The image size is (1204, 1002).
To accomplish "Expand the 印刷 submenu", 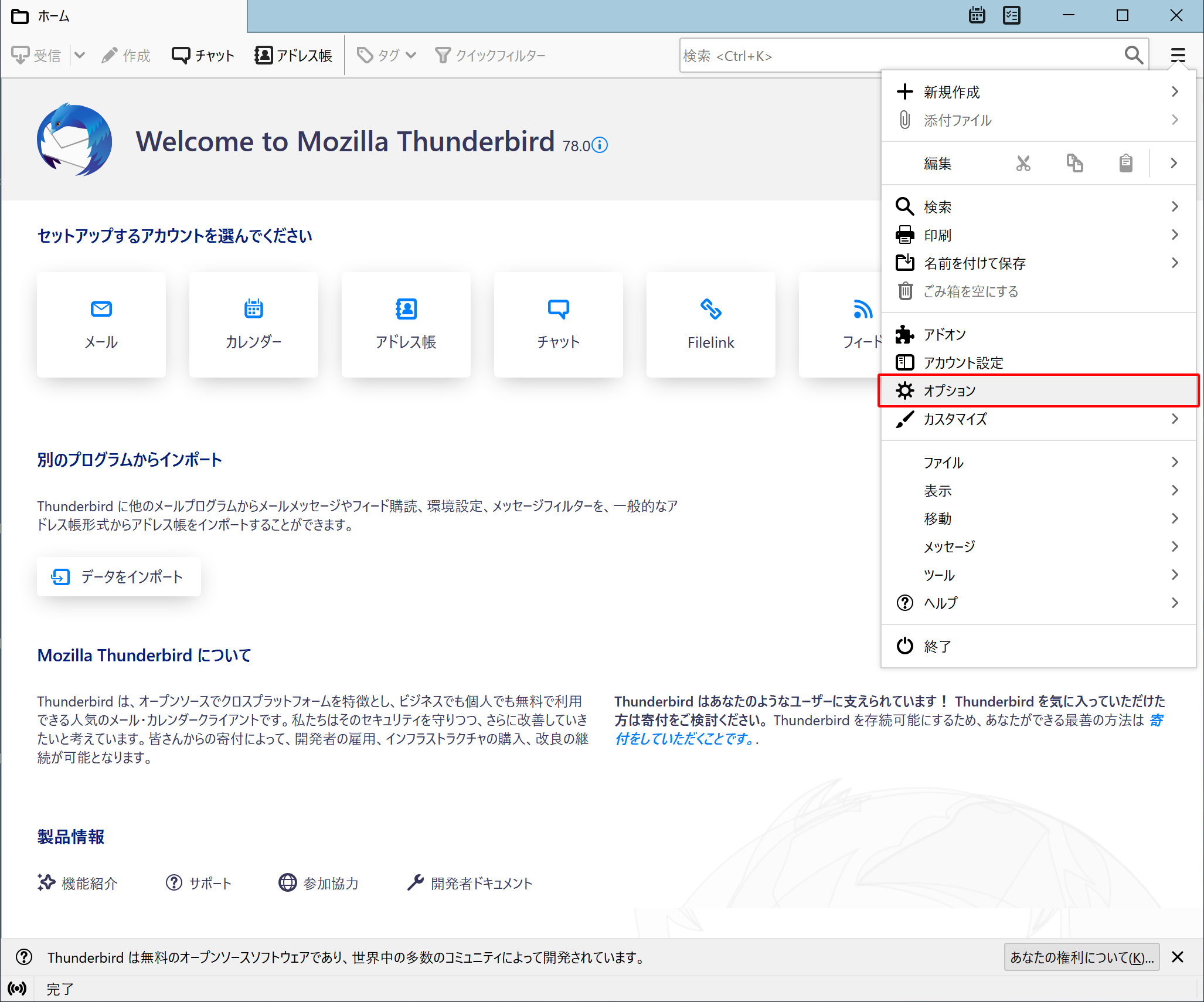I will click(1038, 235).
